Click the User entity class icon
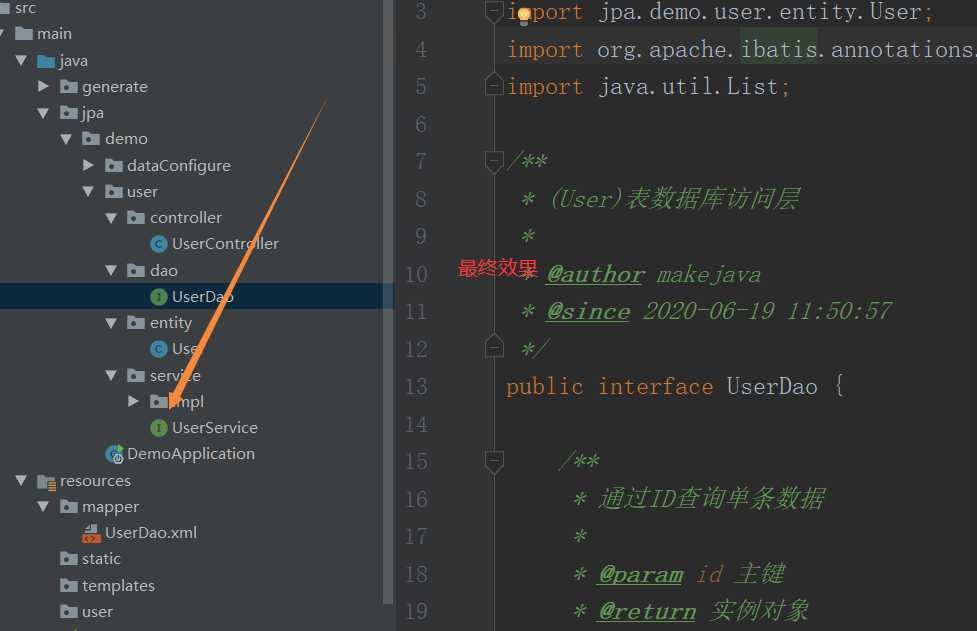 coord(159,349)
